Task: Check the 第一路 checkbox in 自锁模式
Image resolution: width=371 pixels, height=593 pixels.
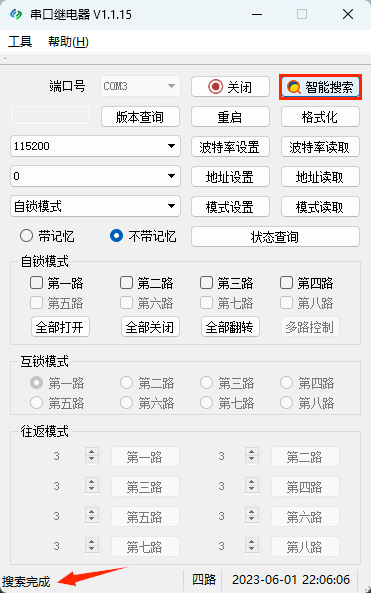Action: click(x=36, y=283)
